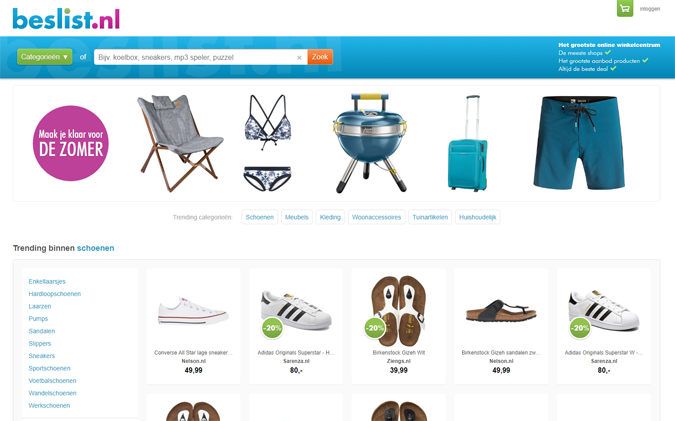This screenshot has width=675, height=421.
Task: Open the Huishoudelijk trending category
Action: coord(477,217)
